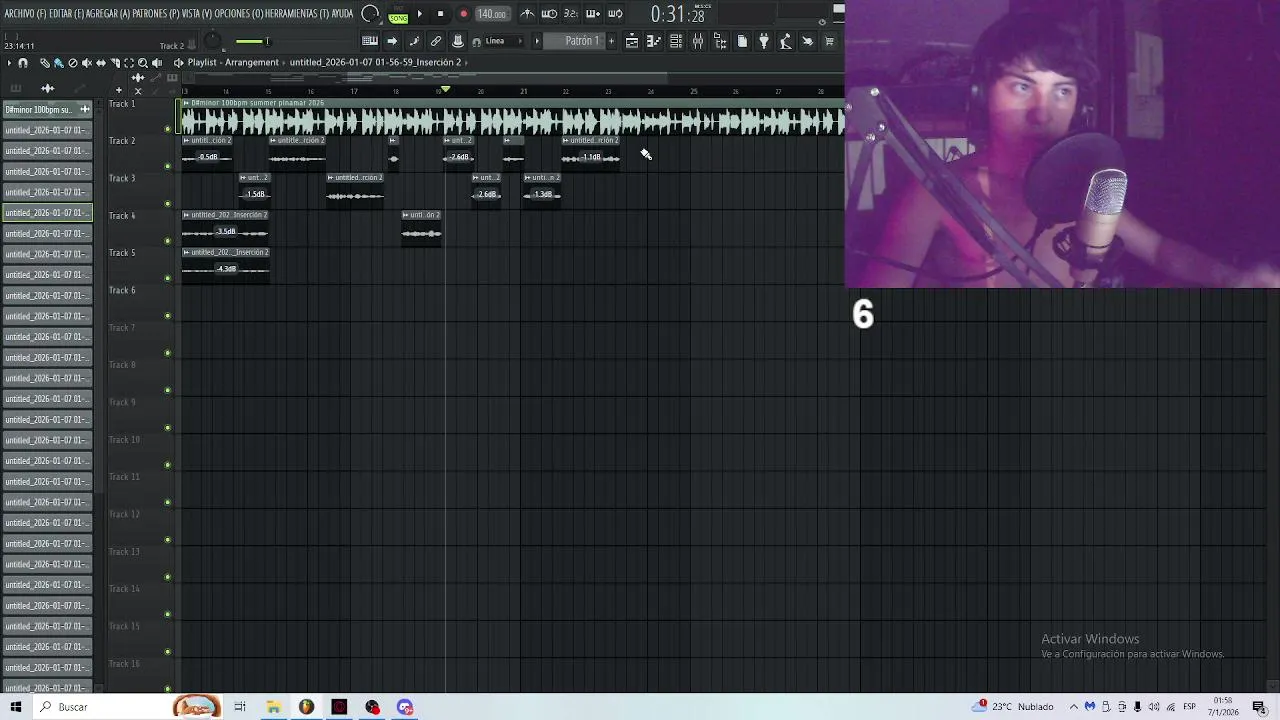Open the Browser panel icon
This screenshot has width=1280, height=720.
[x=720, y=41]
